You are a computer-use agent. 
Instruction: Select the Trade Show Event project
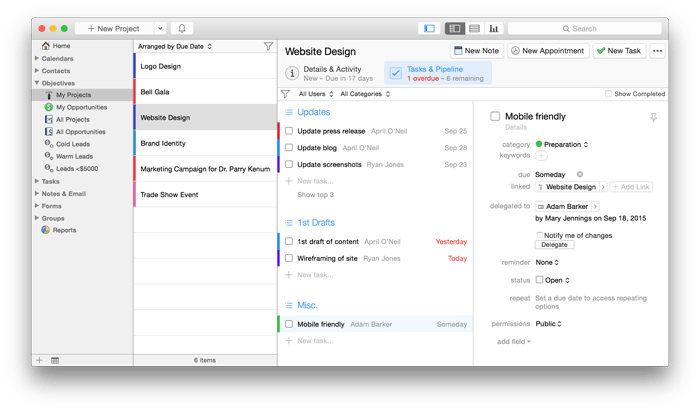tap(205, 195)
